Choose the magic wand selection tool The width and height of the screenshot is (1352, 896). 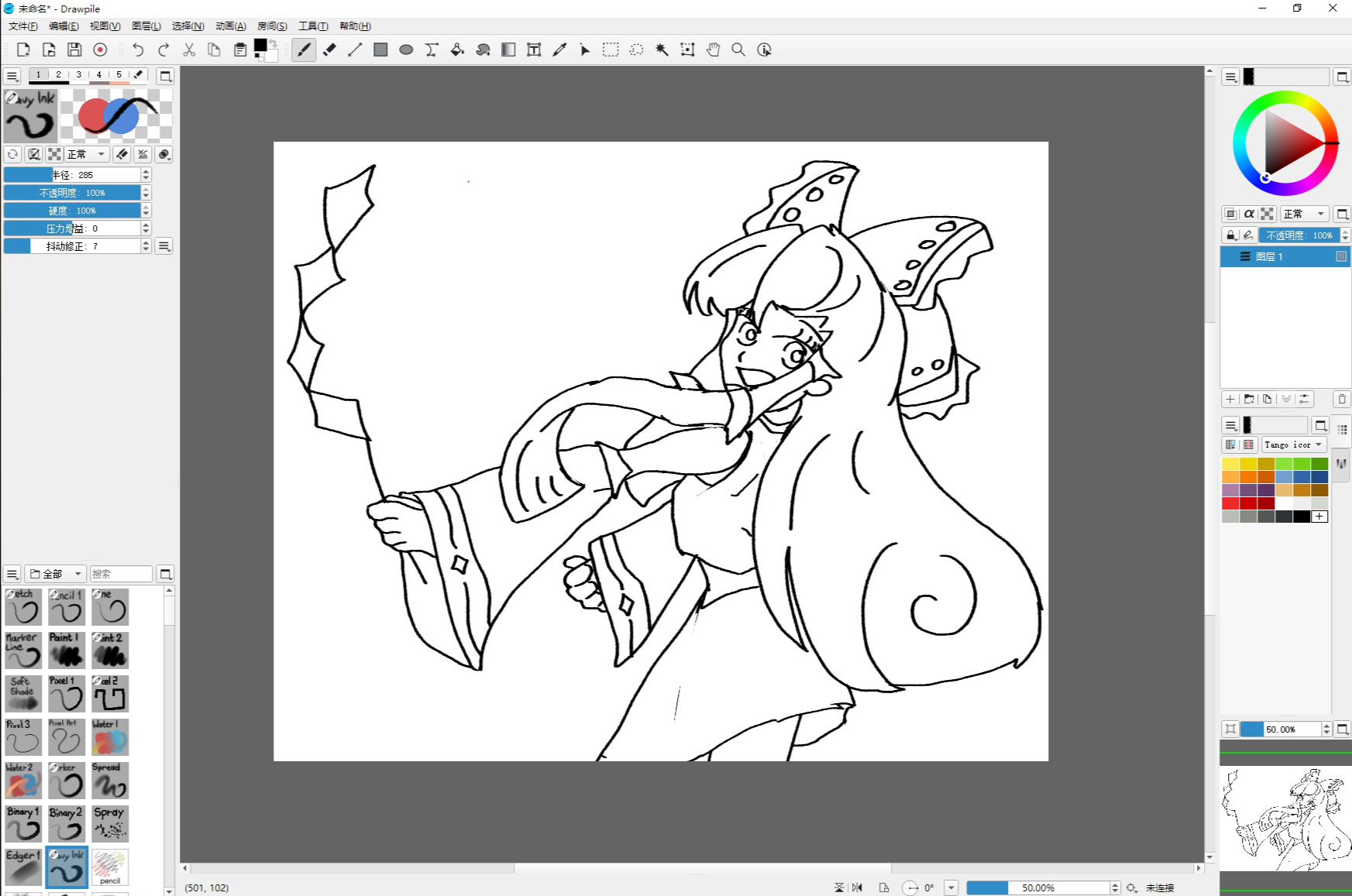tap(662, 50)
